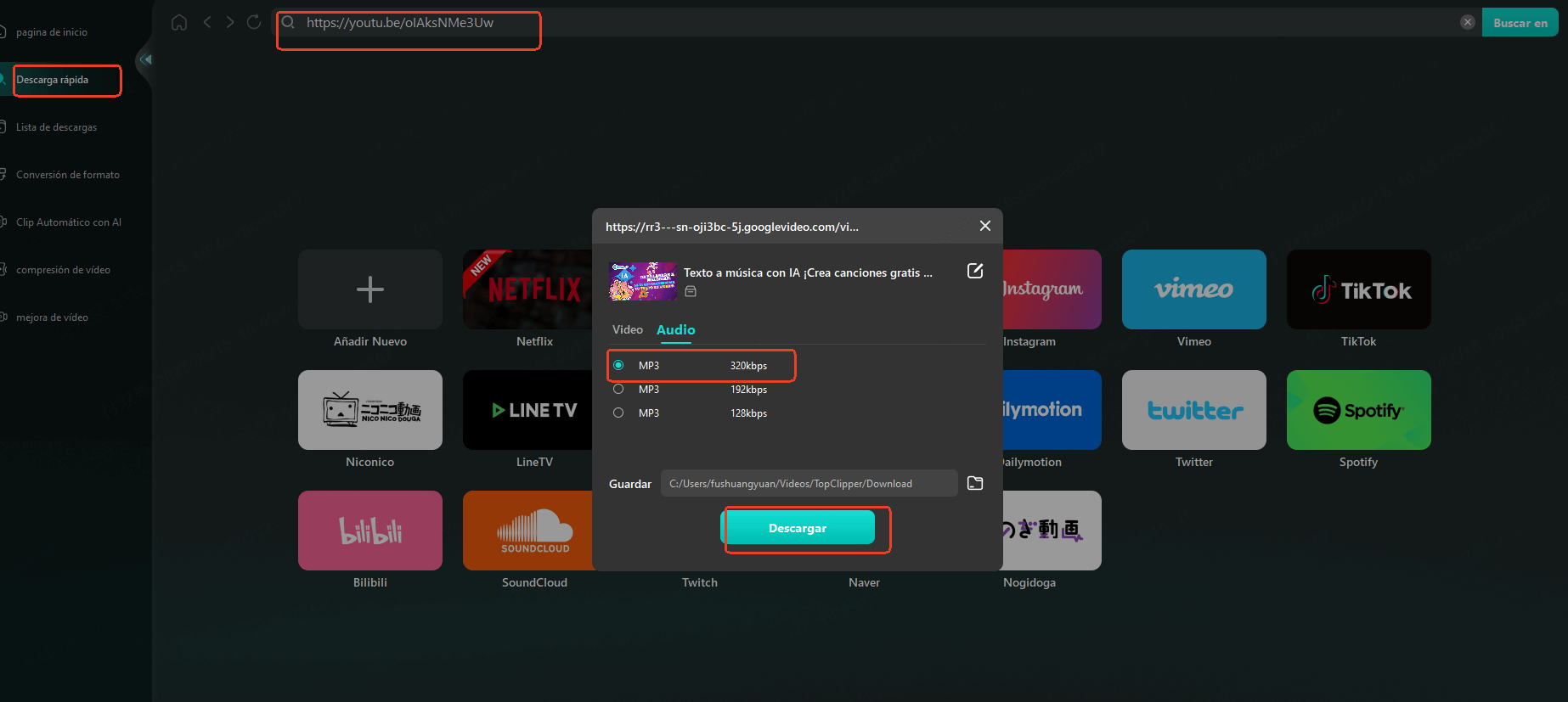The image size is (1568, 702).
Task: Collapse the sidebar with the arrow handle
Action: click(146, 59)
